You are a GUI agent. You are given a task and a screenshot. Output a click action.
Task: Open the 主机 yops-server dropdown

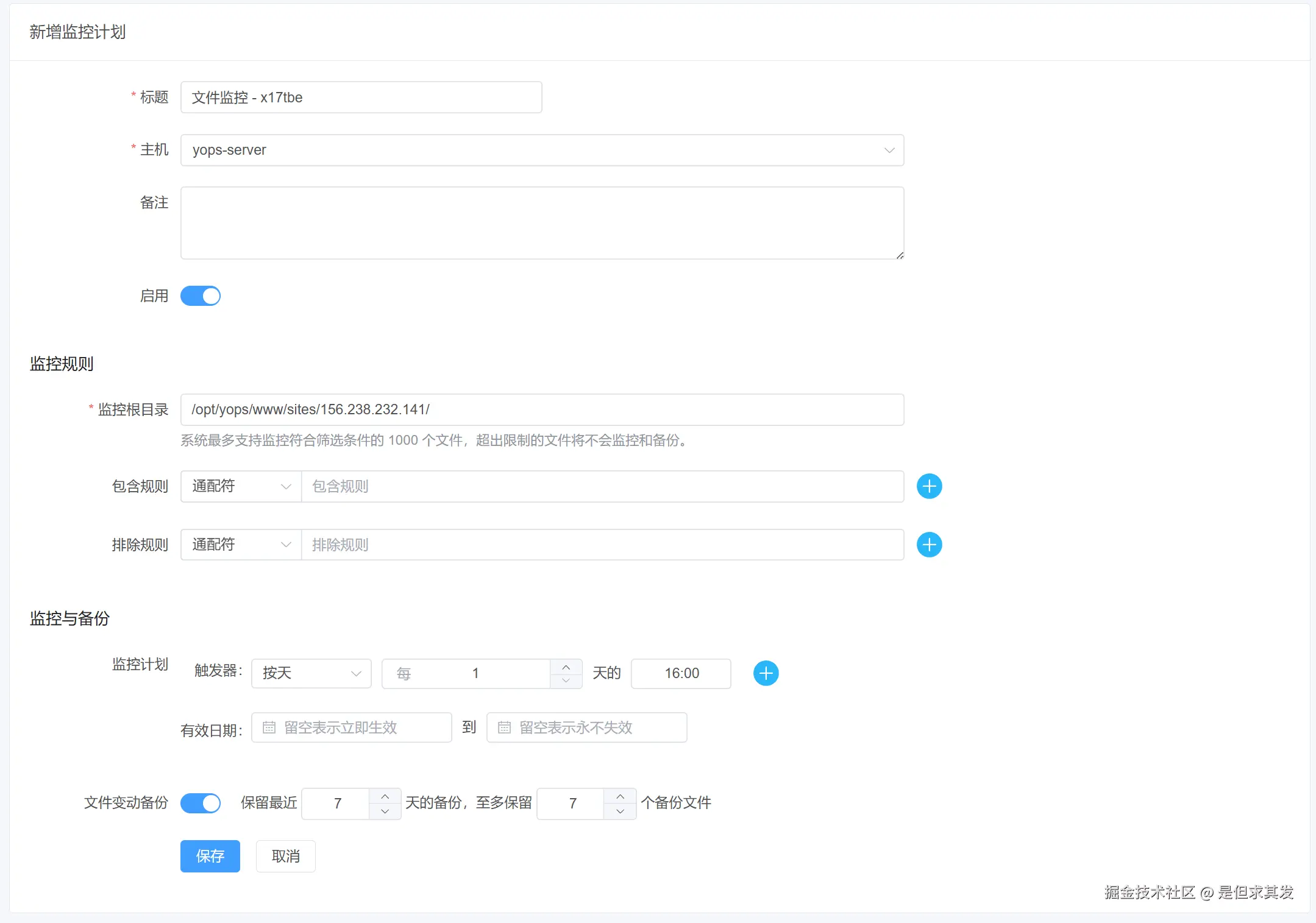542,150
